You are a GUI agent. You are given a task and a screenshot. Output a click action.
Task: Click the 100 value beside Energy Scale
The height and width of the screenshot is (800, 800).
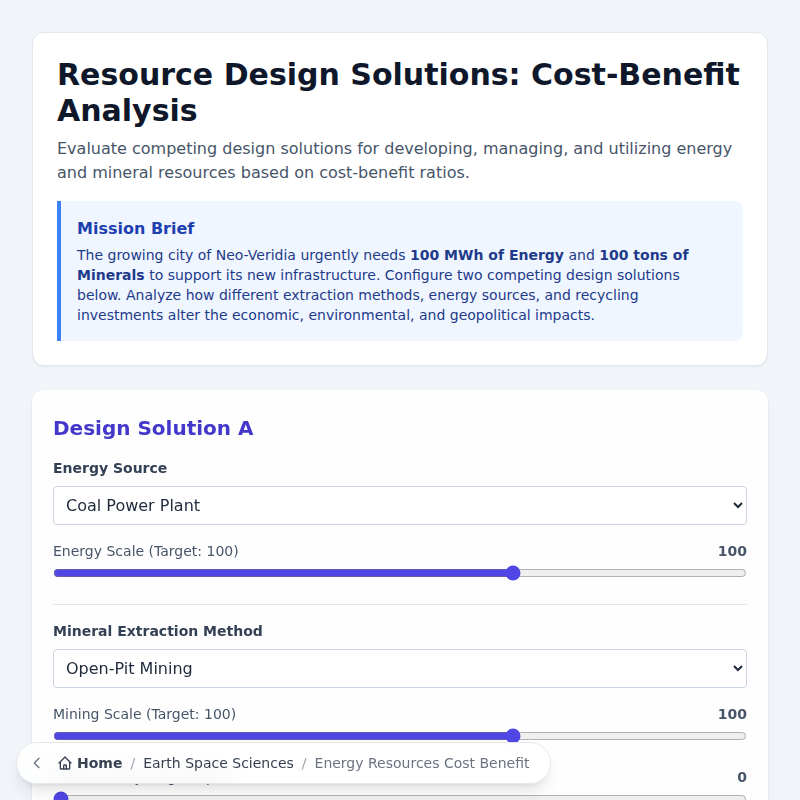pyautogui.click(x=732, y=551)
